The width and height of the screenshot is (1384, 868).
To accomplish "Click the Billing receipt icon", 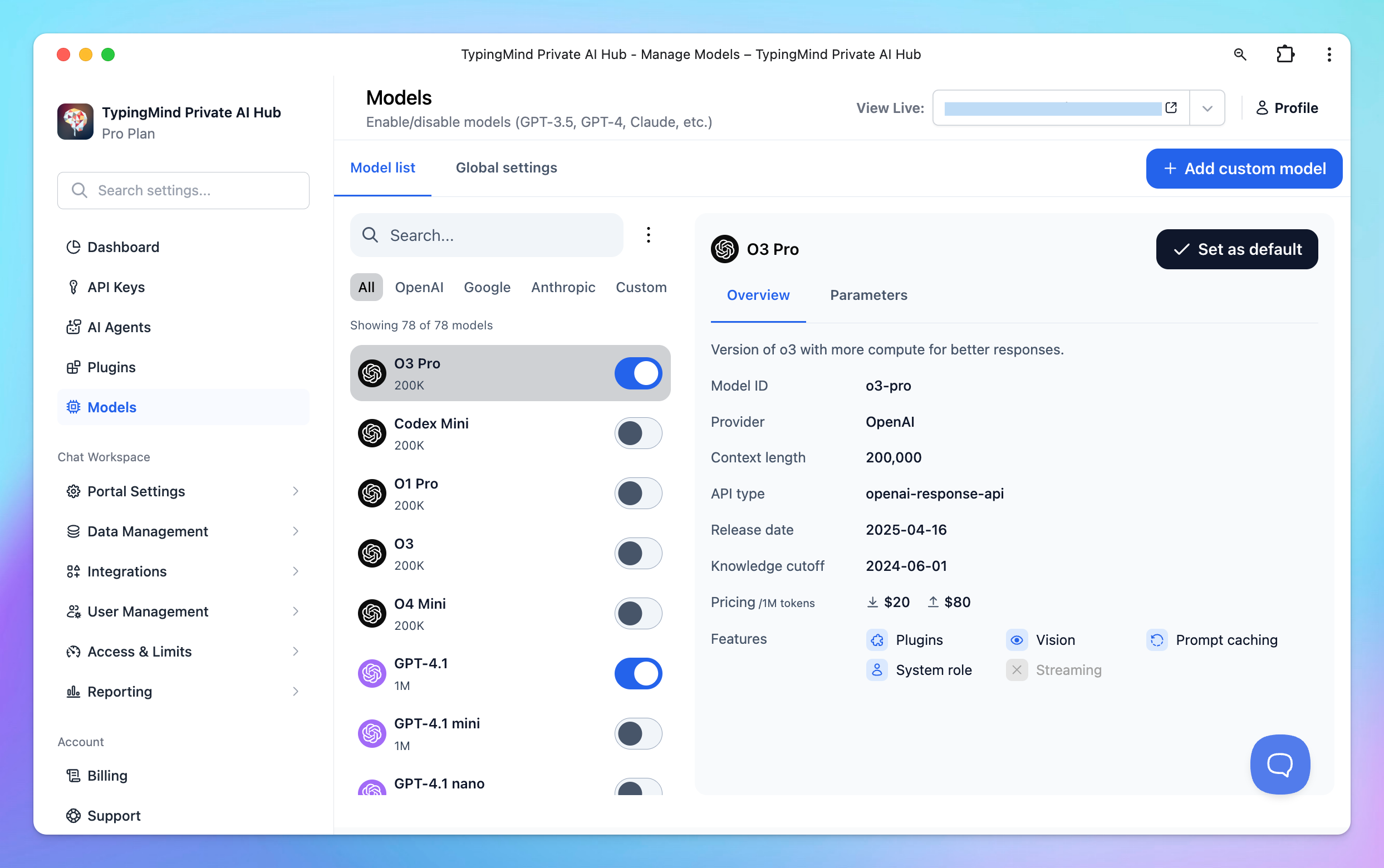I will click(x=73, y=776).
